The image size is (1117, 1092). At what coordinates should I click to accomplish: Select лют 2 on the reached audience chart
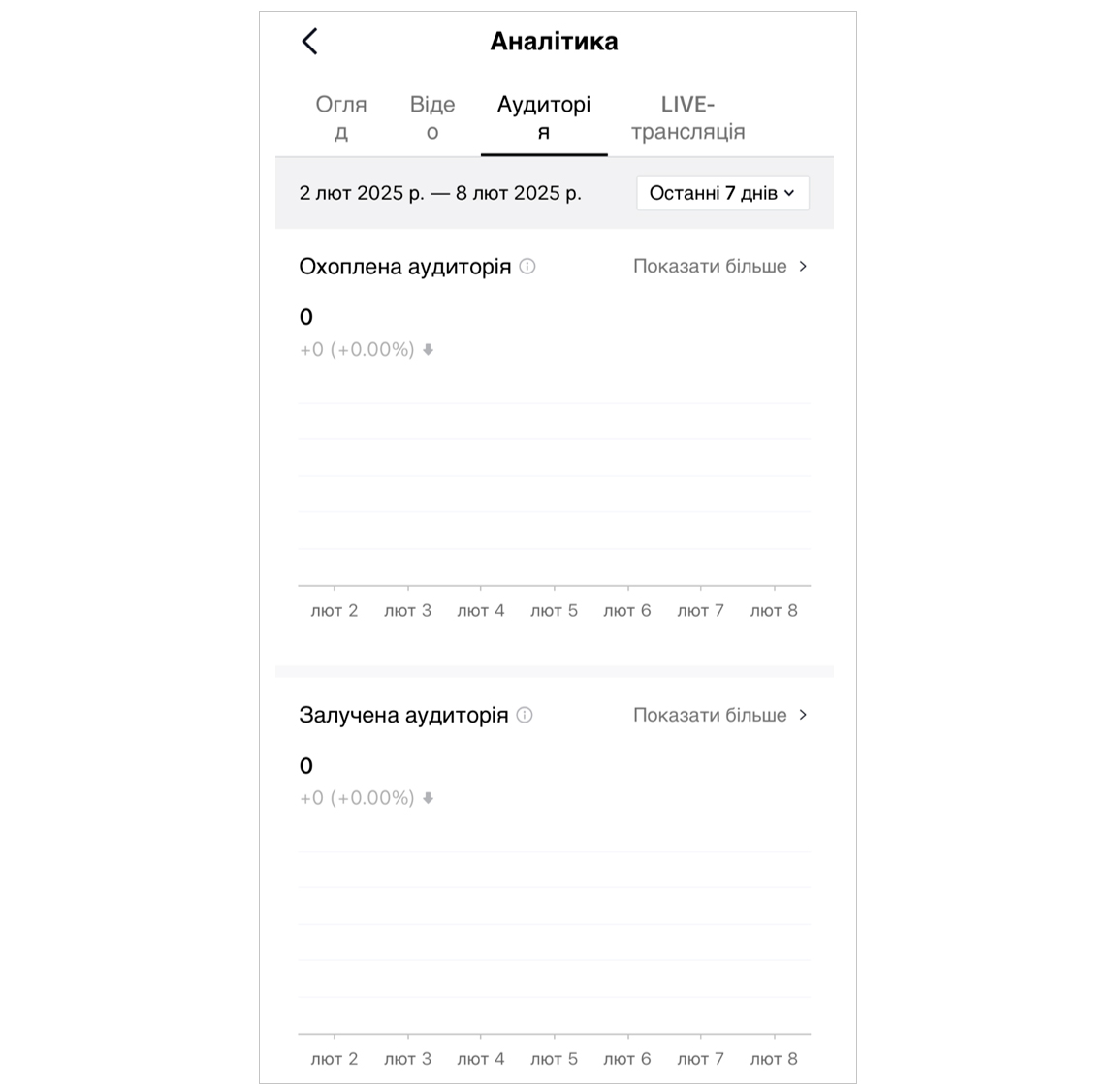[335, 610]
